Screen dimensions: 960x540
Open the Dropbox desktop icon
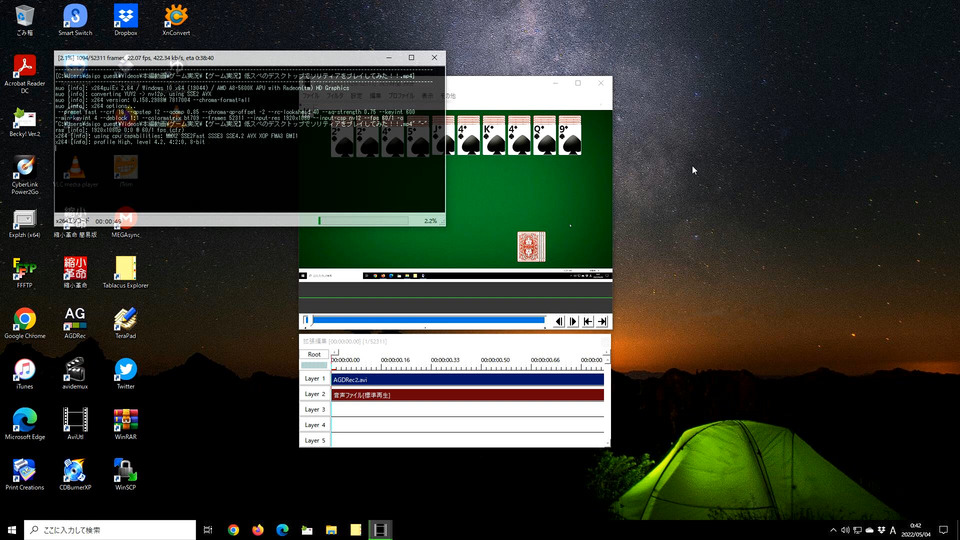125,15
